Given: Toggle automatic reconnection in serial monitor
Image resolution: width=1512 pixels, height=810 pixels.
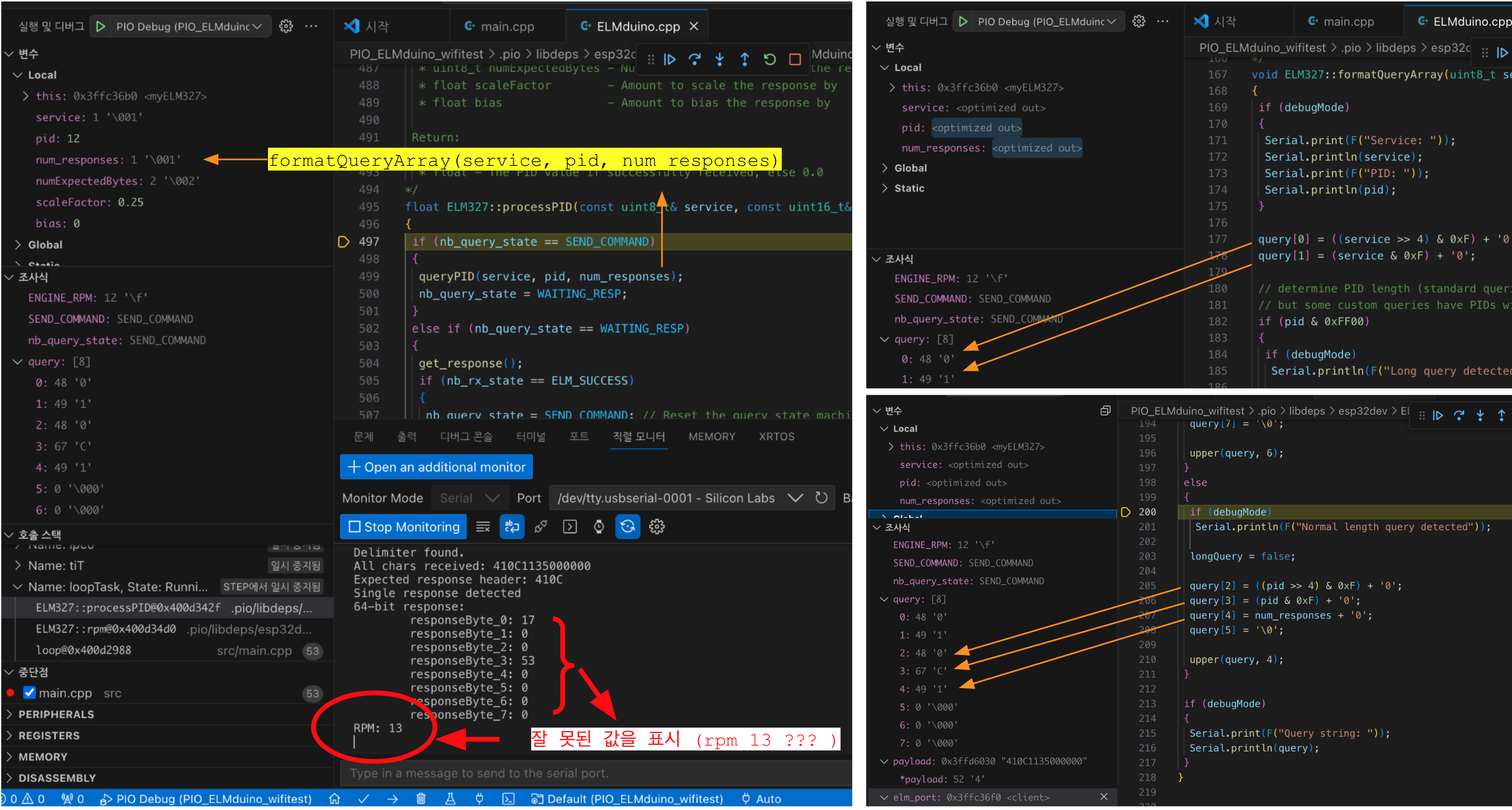Looking at the screenshot, I should point(628,527).
